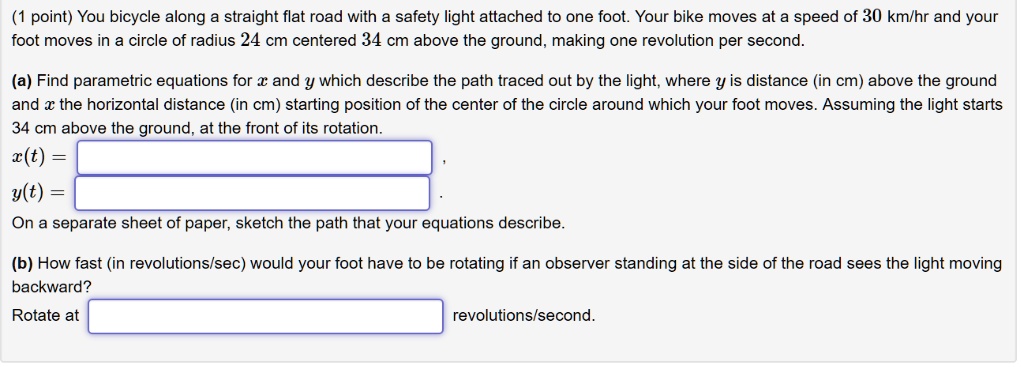Select the bold '(b)' part marker
Image resolution: width=1021 pixels, height=367 pixels.
[x=22, y=264]
